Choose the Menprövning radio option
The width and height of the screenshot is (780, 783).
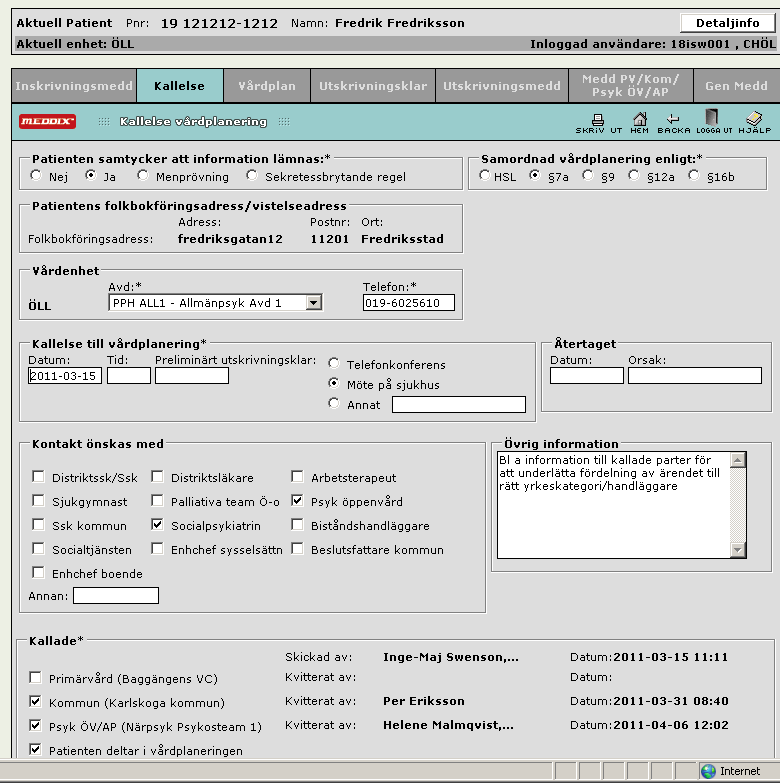[143, 175]
